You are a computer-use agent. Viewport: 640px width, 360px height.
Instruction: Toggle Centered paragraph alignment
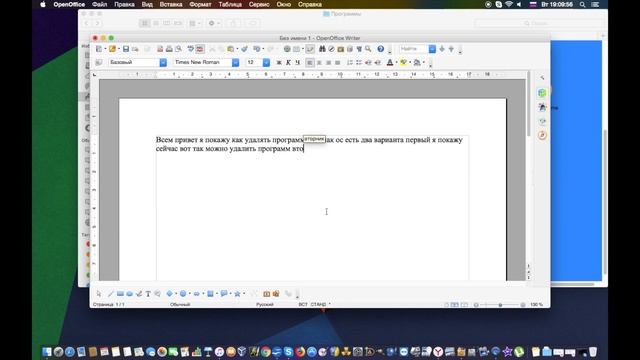pyautogui.click(x=319, y=62)
